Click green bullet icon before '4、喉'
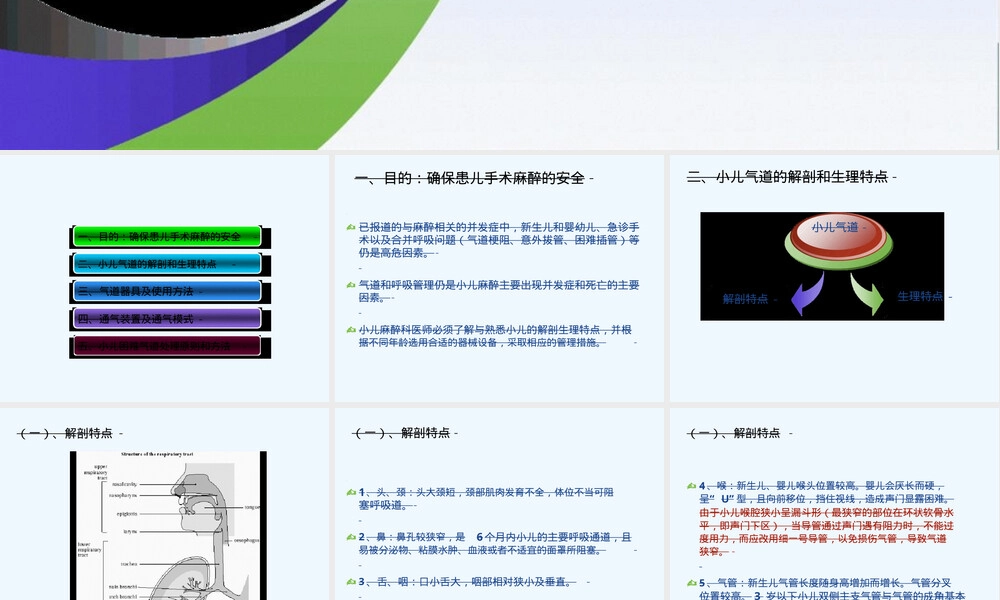The width and height of the screenshot is (1000, 600). [691, 486]
